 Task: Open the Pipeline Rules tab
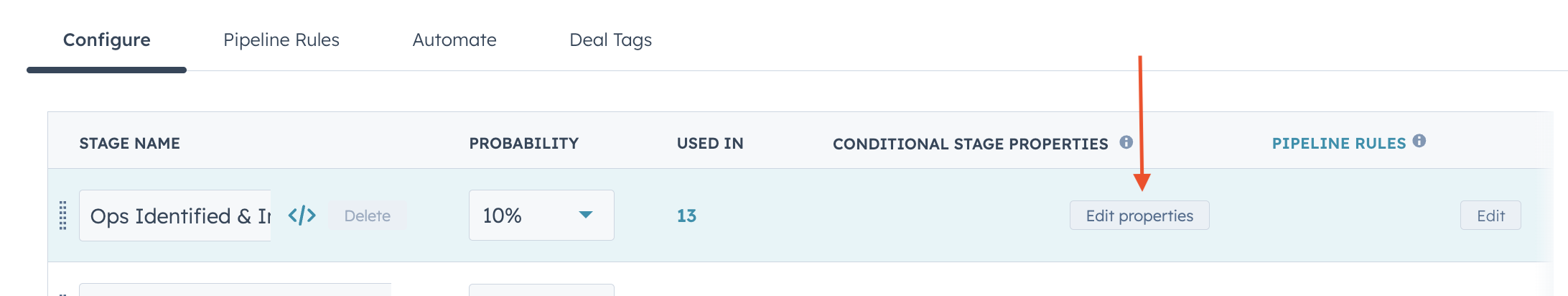281,40
